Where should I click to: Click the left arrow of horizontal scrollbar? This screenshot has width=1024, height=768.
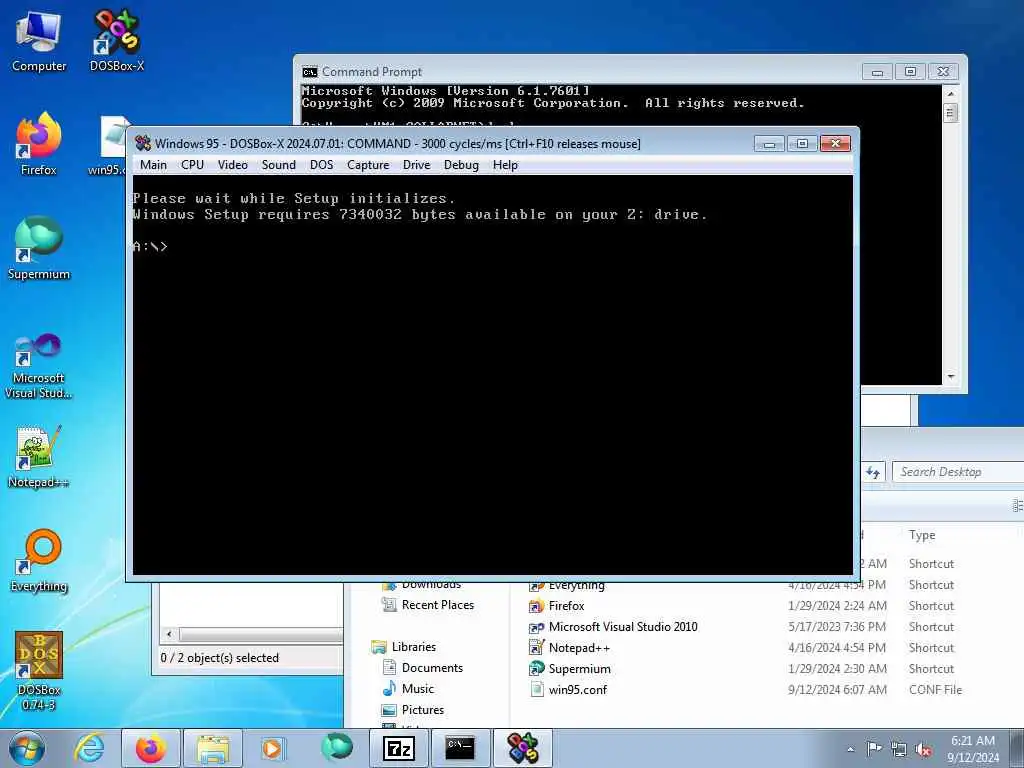[x=169, y=634]
